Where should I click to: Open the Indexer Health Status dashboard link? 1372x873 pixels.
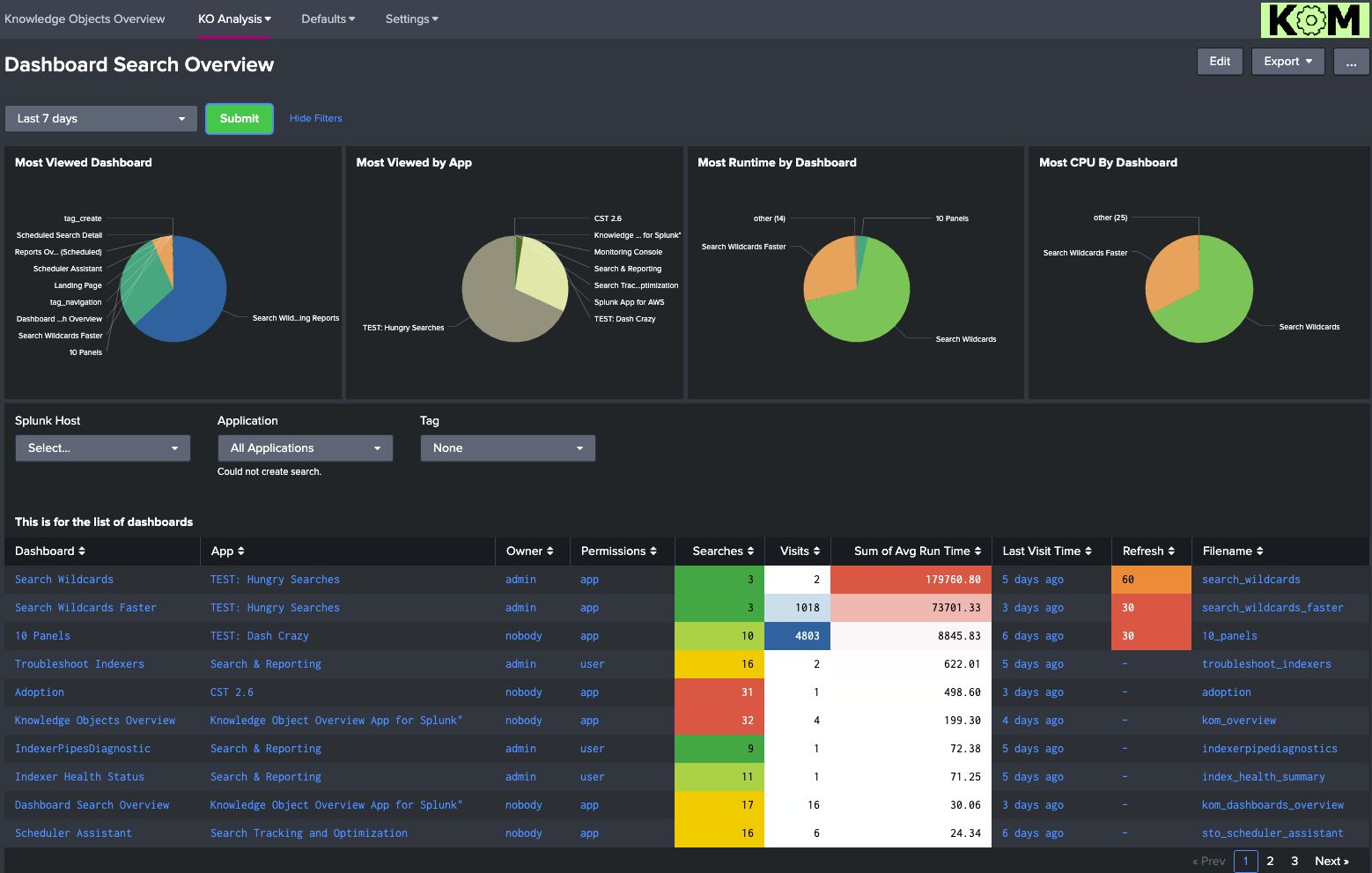pos(79,777)
